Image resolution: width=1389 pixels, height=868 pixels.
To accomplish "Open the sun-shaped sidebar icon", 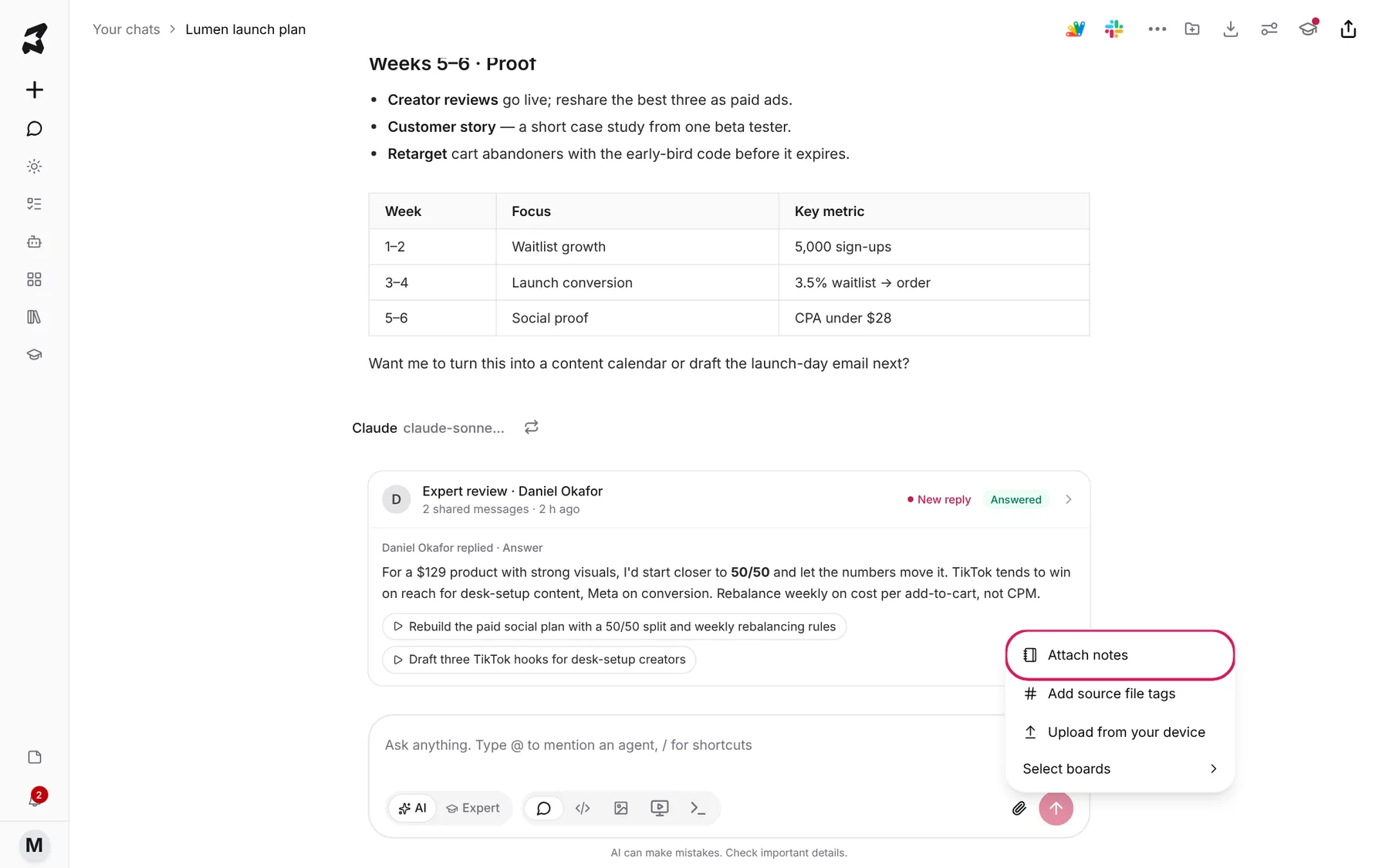I will pos(34,166).
